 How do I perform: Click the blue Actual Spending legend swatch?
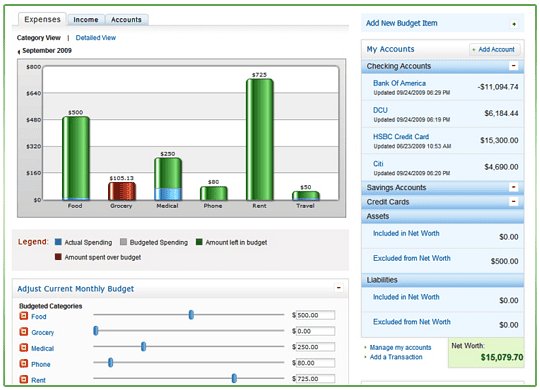click(58, 242)
